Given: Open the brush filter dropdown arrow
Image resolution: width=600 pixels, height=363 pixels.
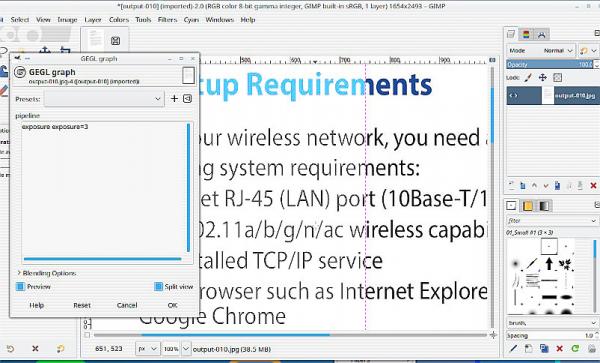Looking at the screenshot, I should [593, 221].
